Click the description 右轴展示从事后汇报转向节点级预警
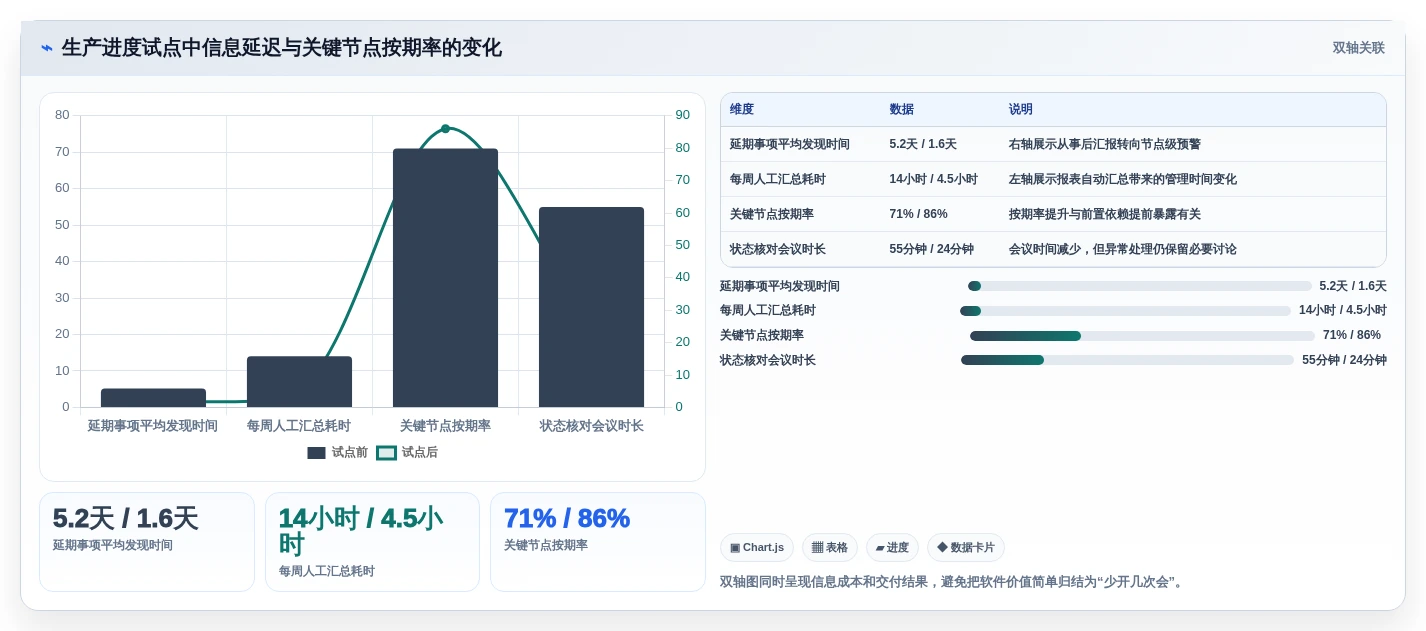 [1105, 145]
